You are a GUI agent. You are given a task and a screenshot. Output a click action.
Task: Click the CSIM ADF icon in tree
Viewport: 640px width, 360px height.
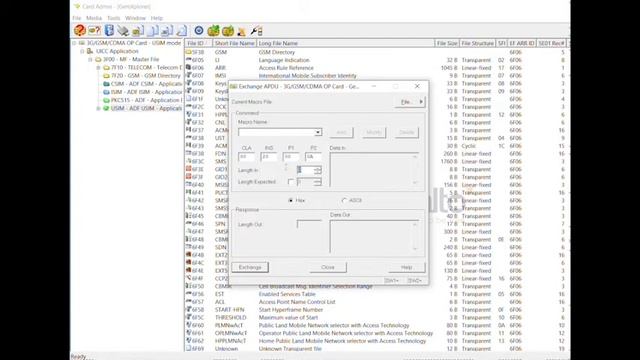(x=107, y=84)
